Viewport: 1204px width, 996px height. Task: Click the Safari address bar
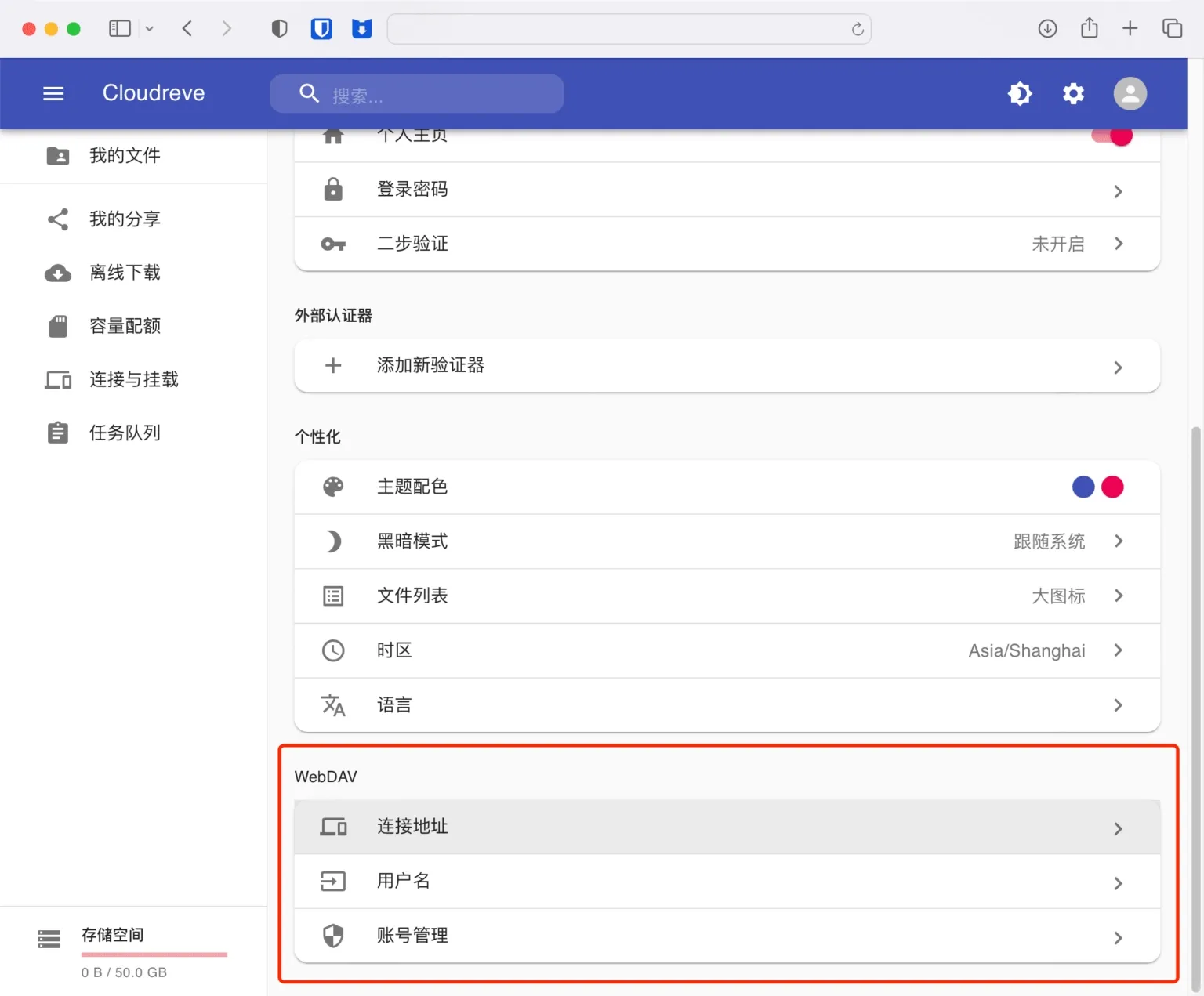(x=629, y=29)
